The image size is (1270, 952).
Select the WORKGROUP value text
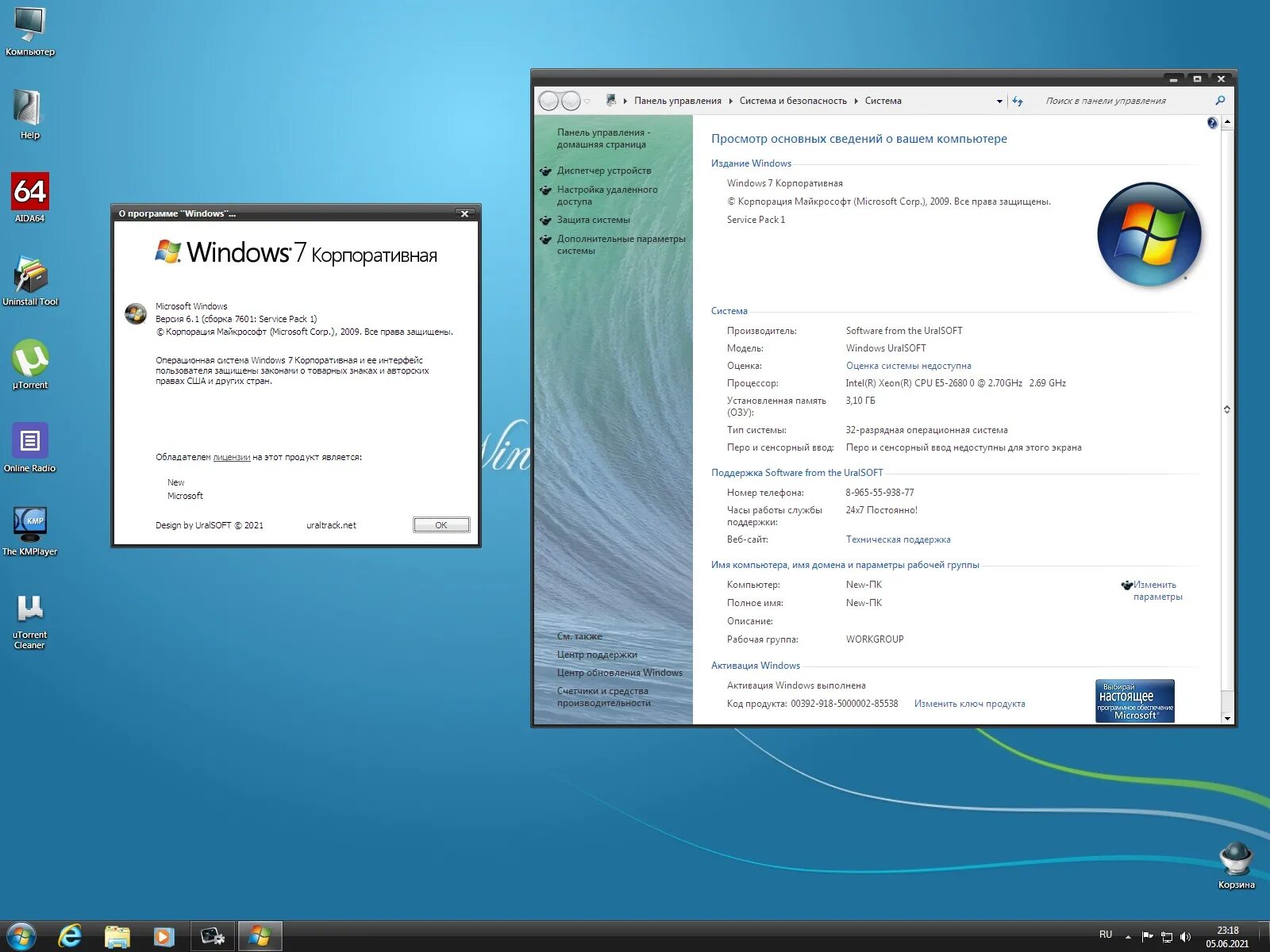(x=874, y=639)
